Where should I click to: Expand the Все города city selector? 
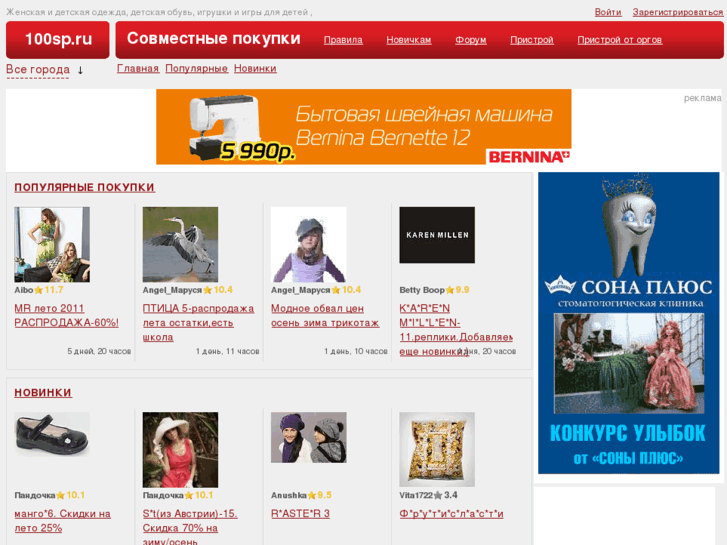38,70
